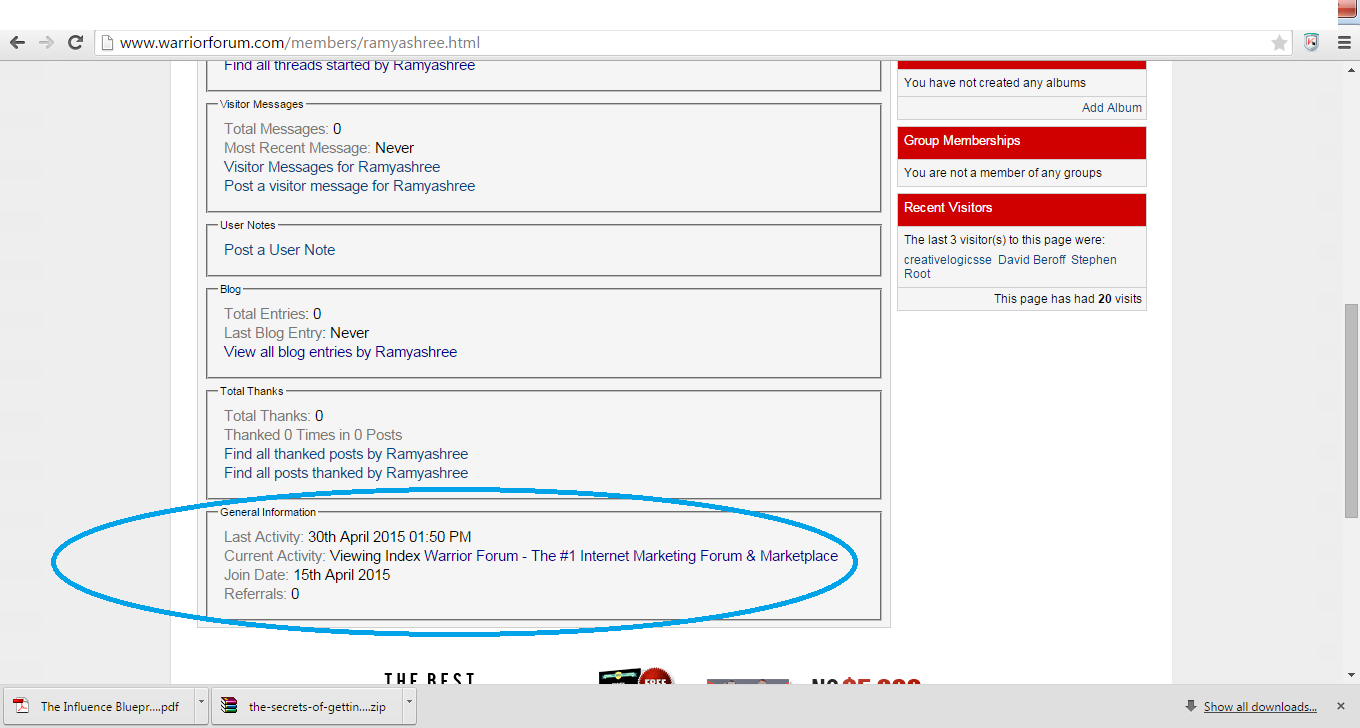Open Visitor Messages for Ramyashree

pyautogui.click(x=332, y=167)
